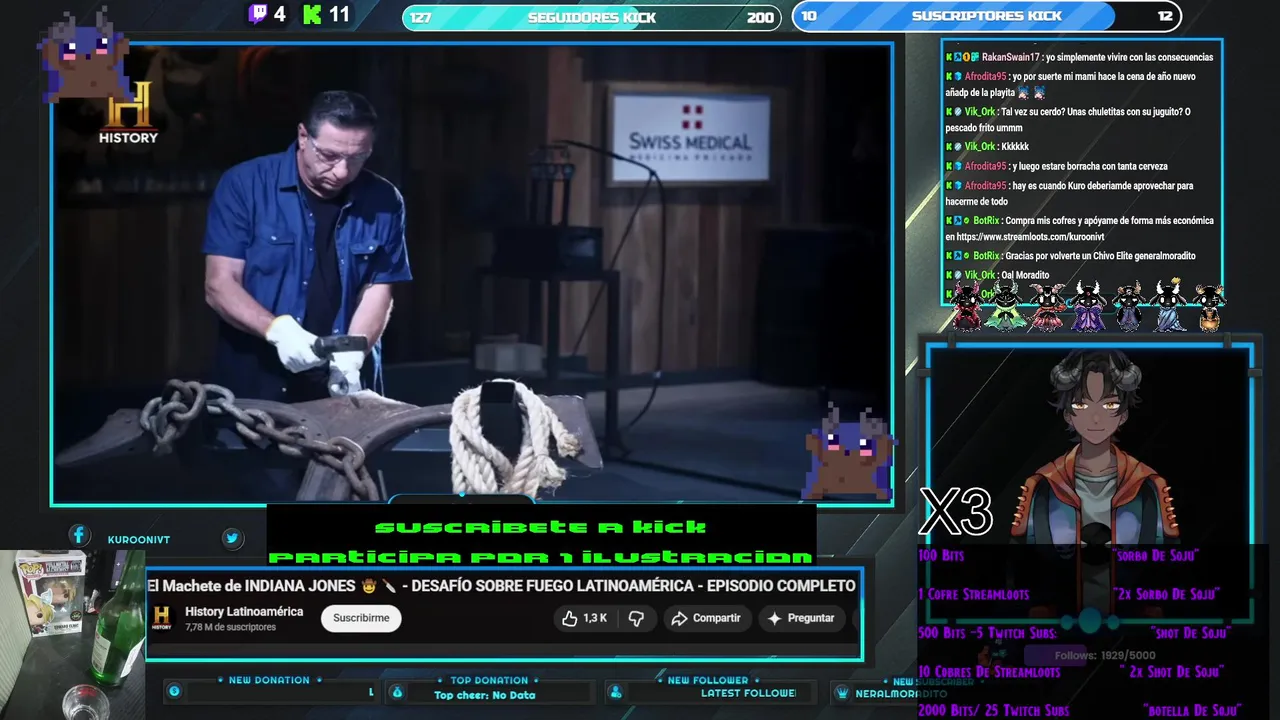Click the 'LATEST FOLLOWER' label text
This screenshot has width=1280, height=720.
point(748,693)
